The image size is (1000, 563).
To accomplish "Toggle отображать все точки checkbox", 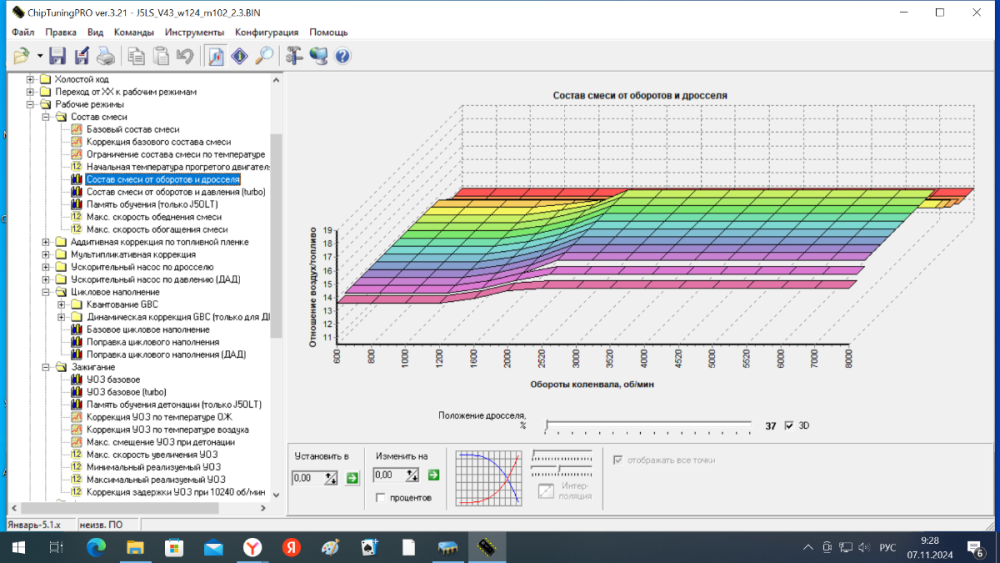I will point(618,460).
